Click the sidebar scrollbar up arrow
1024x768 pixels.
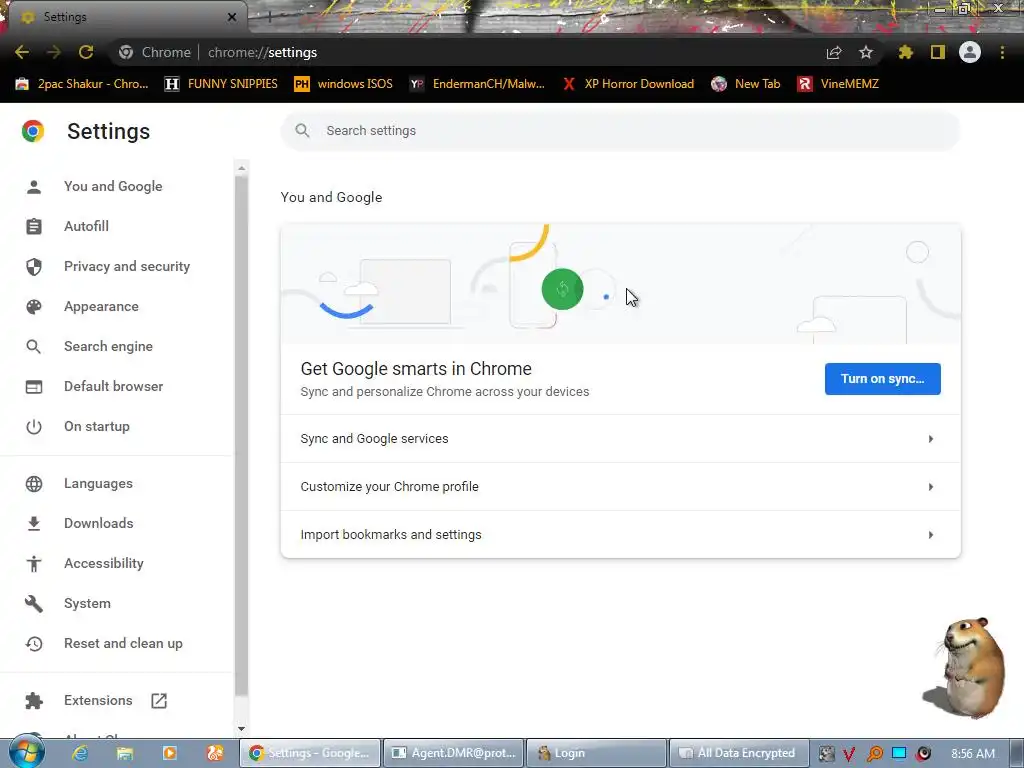click(242, 168)
